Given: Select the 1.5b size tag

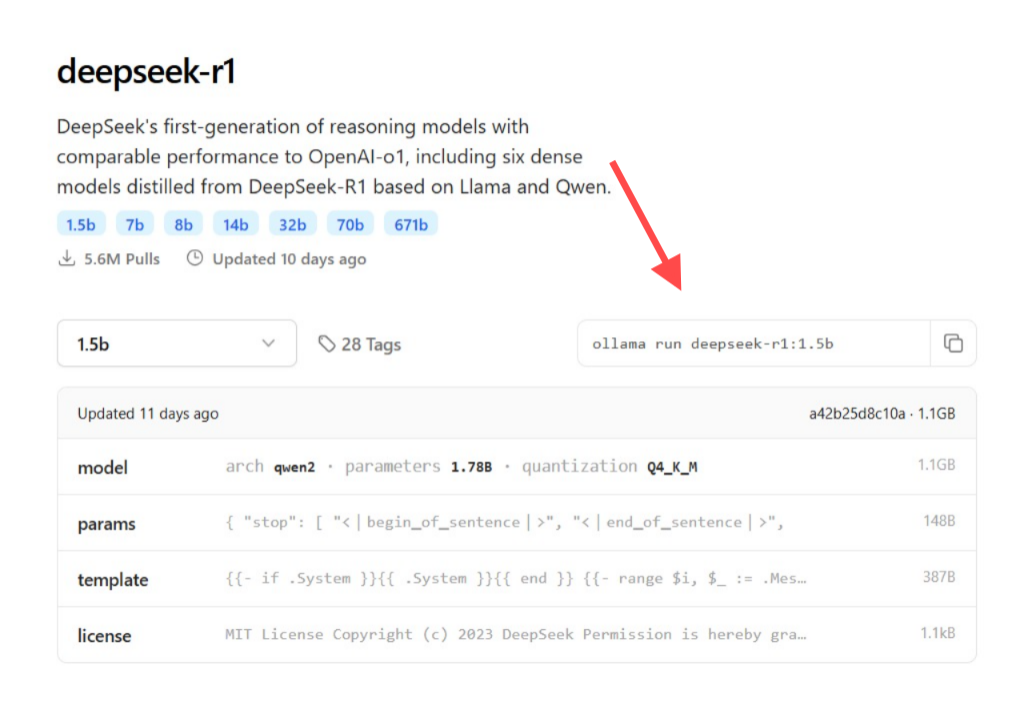Looking at the screenshot, I should coord(81,224).
